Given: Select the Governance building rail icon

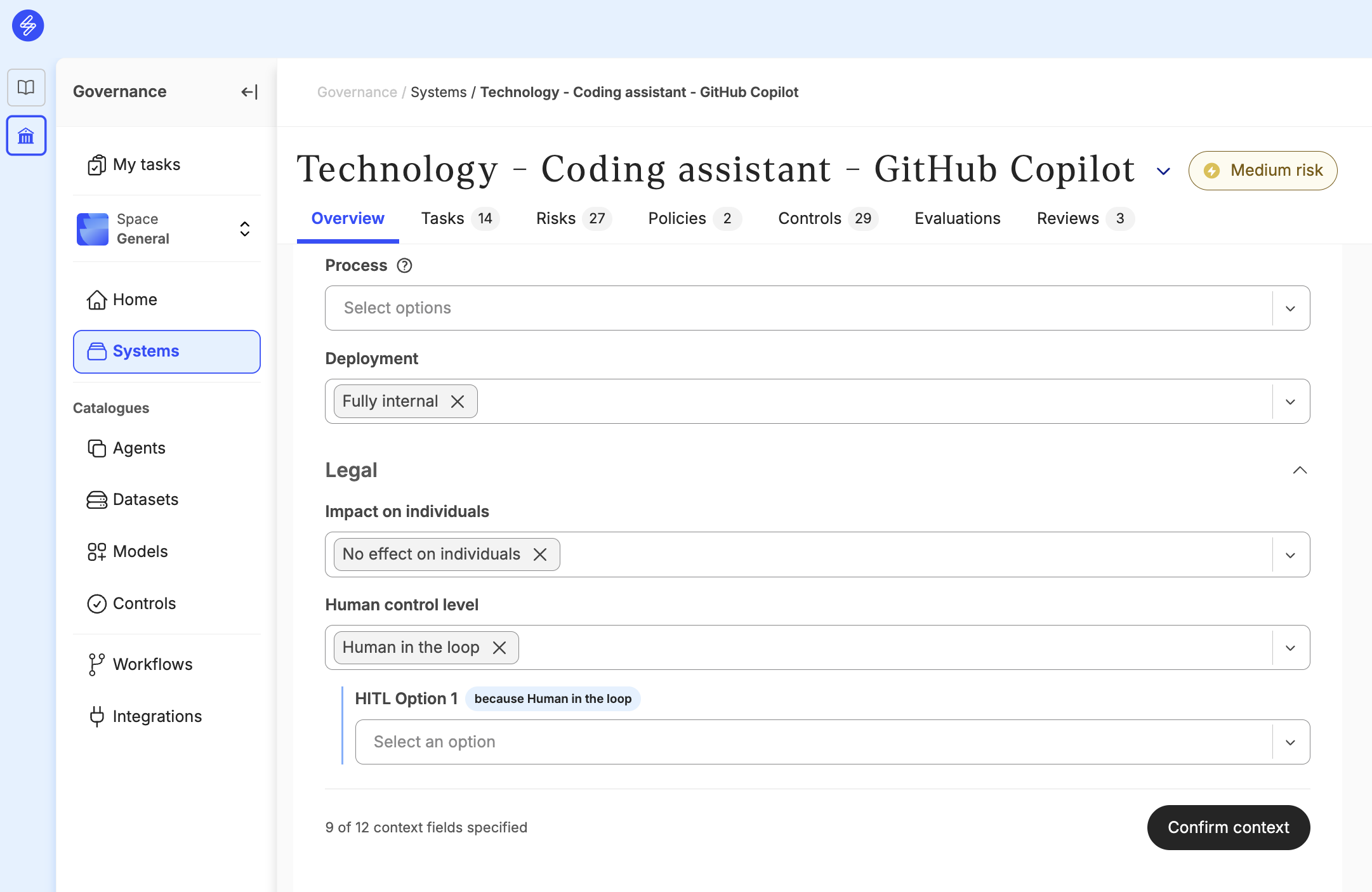Looking at the screenshot, I should pos(26,135).
